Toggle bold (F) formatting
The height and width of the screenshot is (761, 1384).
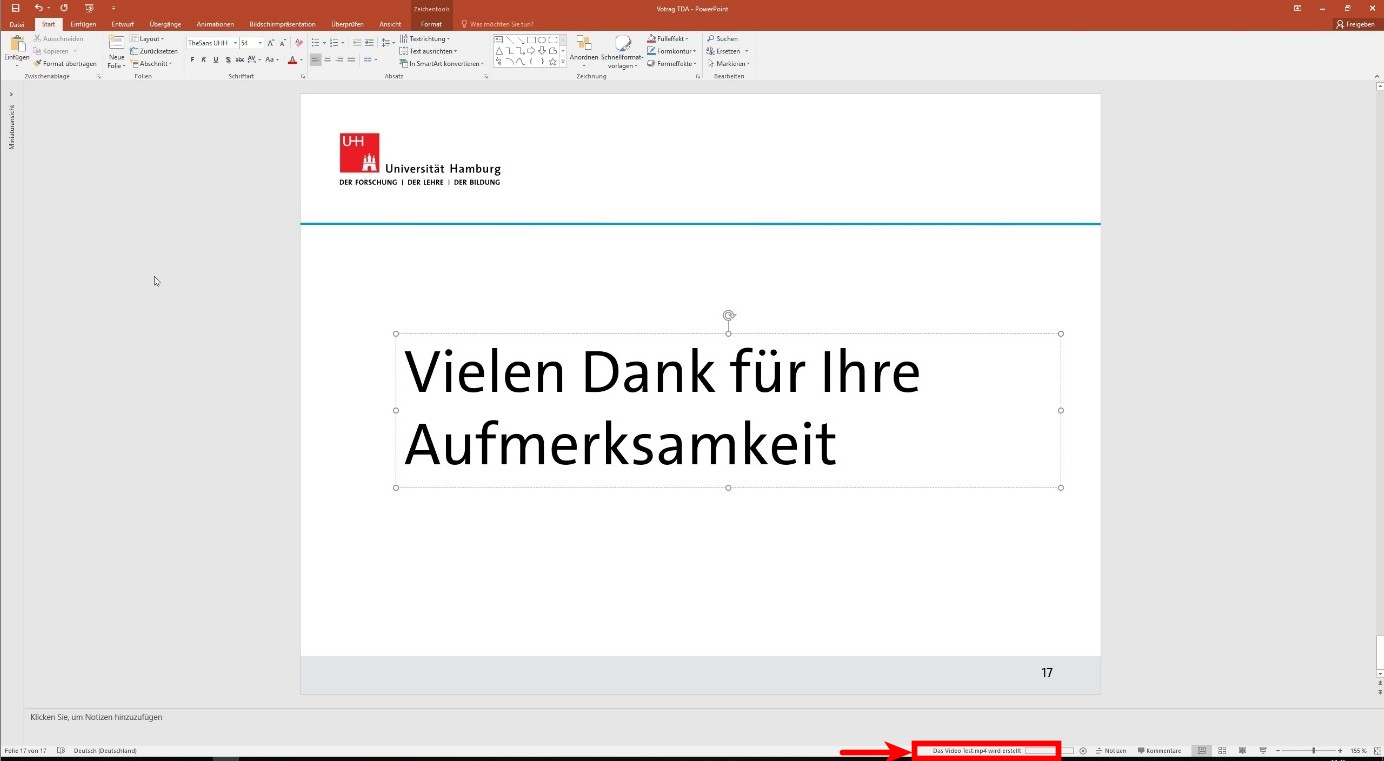click(192, 60)
